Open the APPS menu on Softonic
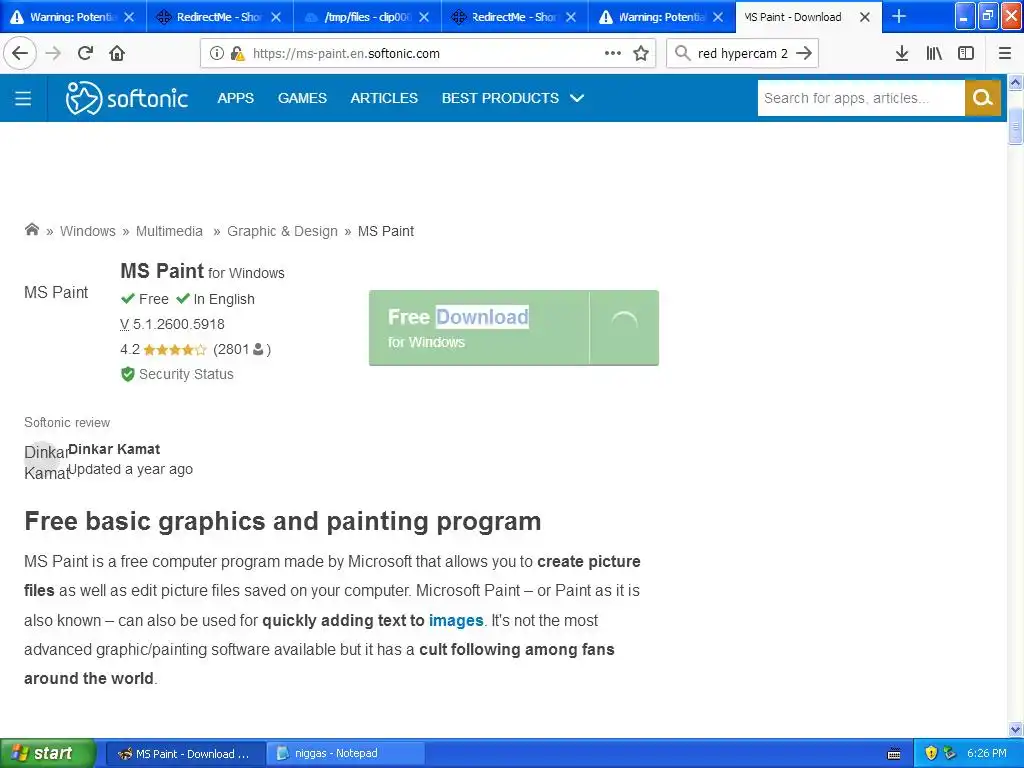Screen dimensions: 1024x768 pos(236,98)
